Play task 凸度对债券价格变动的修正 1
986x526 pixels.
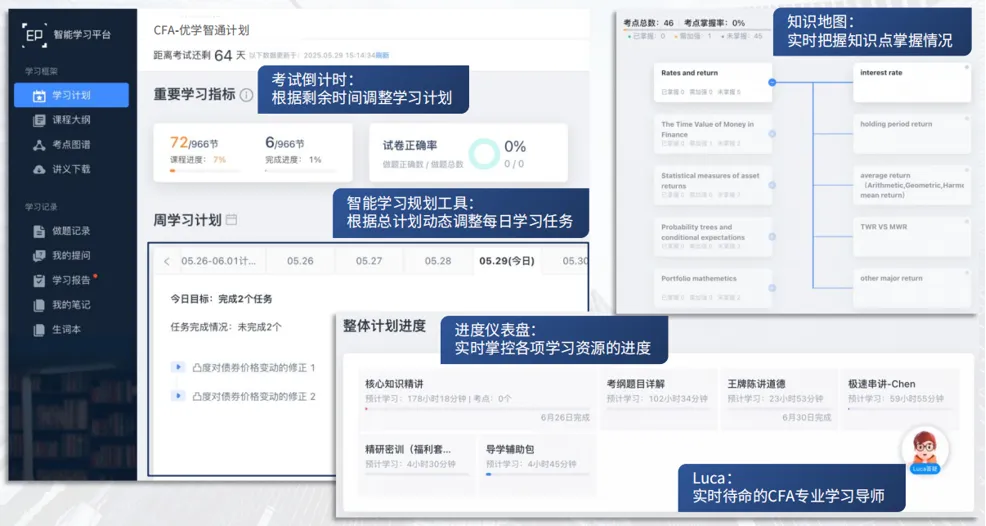pyautogui.click(x=178, y=368)
